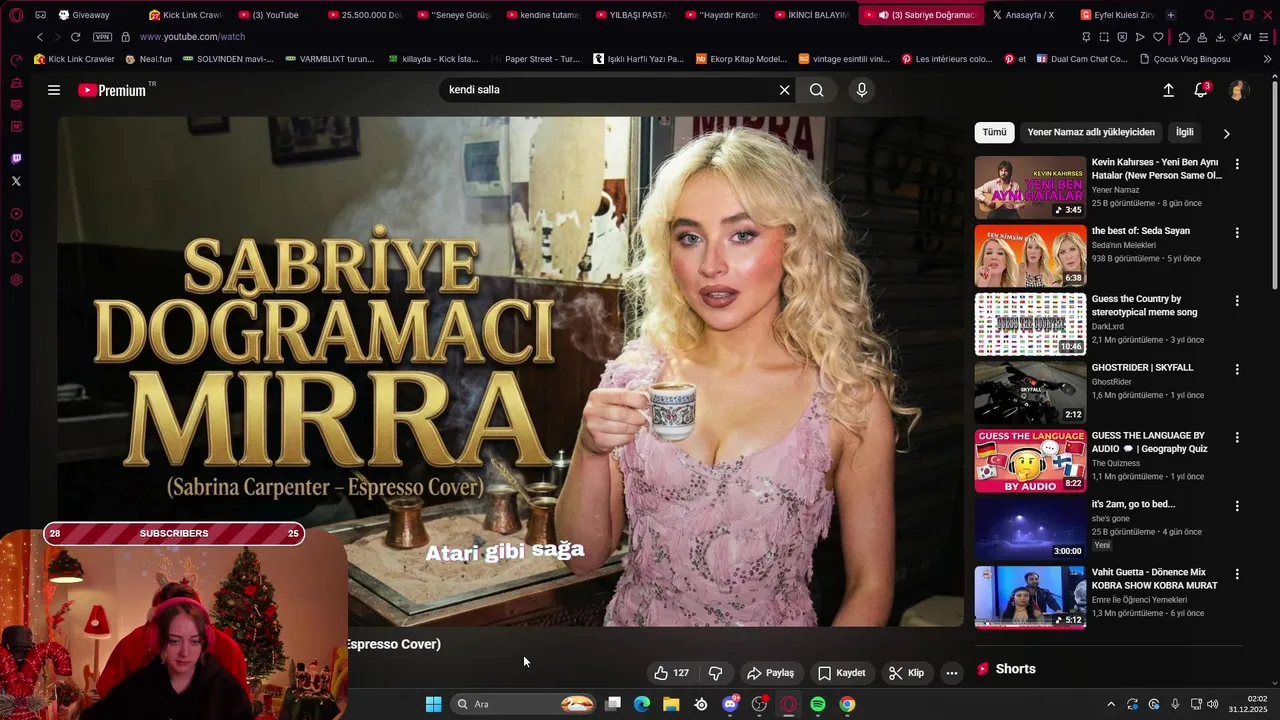The image size is (1280, 720).
Task: Open the Twitch icon in Opera sidebar
Action: click(x=16, y=159)
